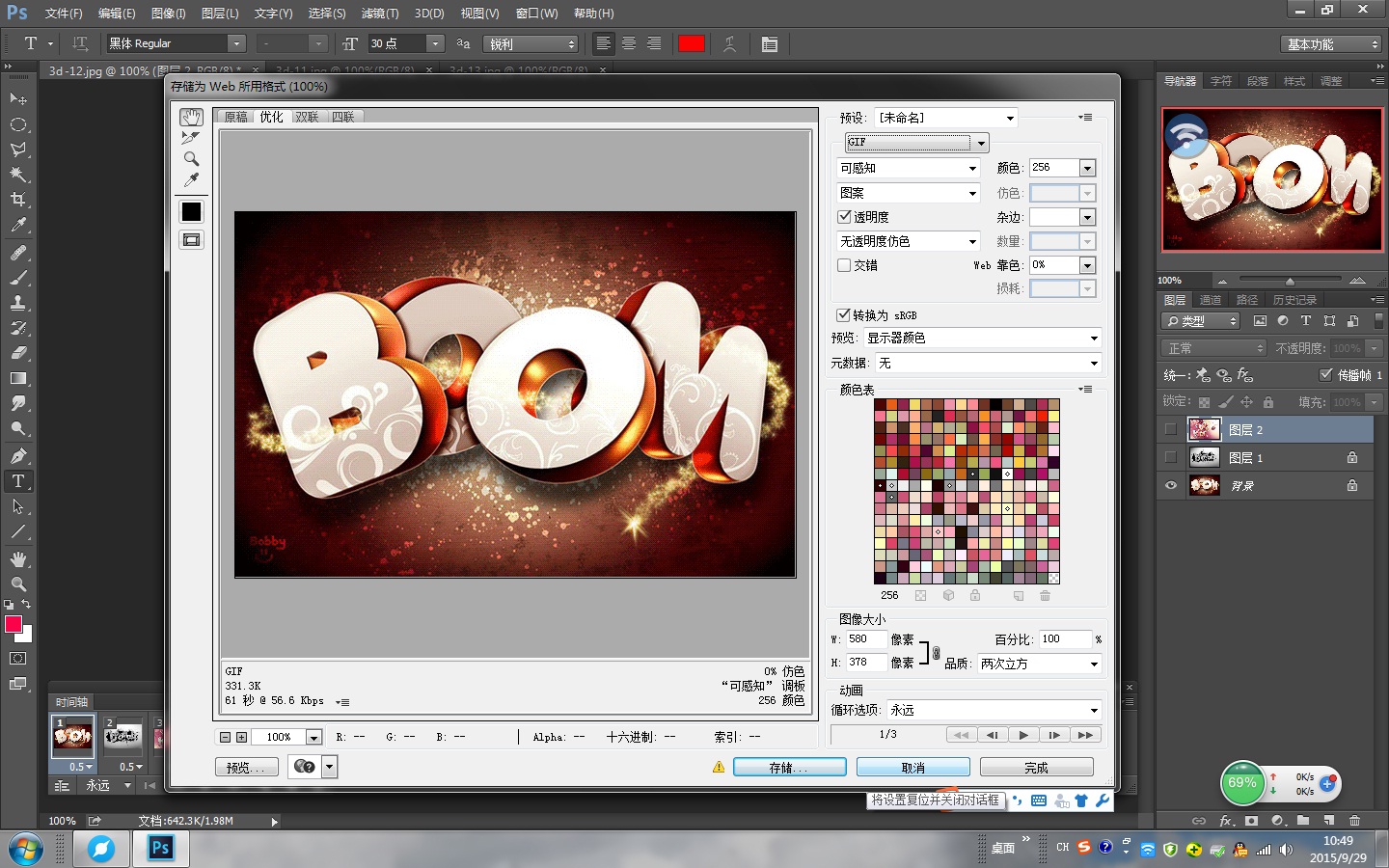This screenshot has width=1389, height=868.
Task: Select the Crop tool in main toolbar
Action: [17, 200]
